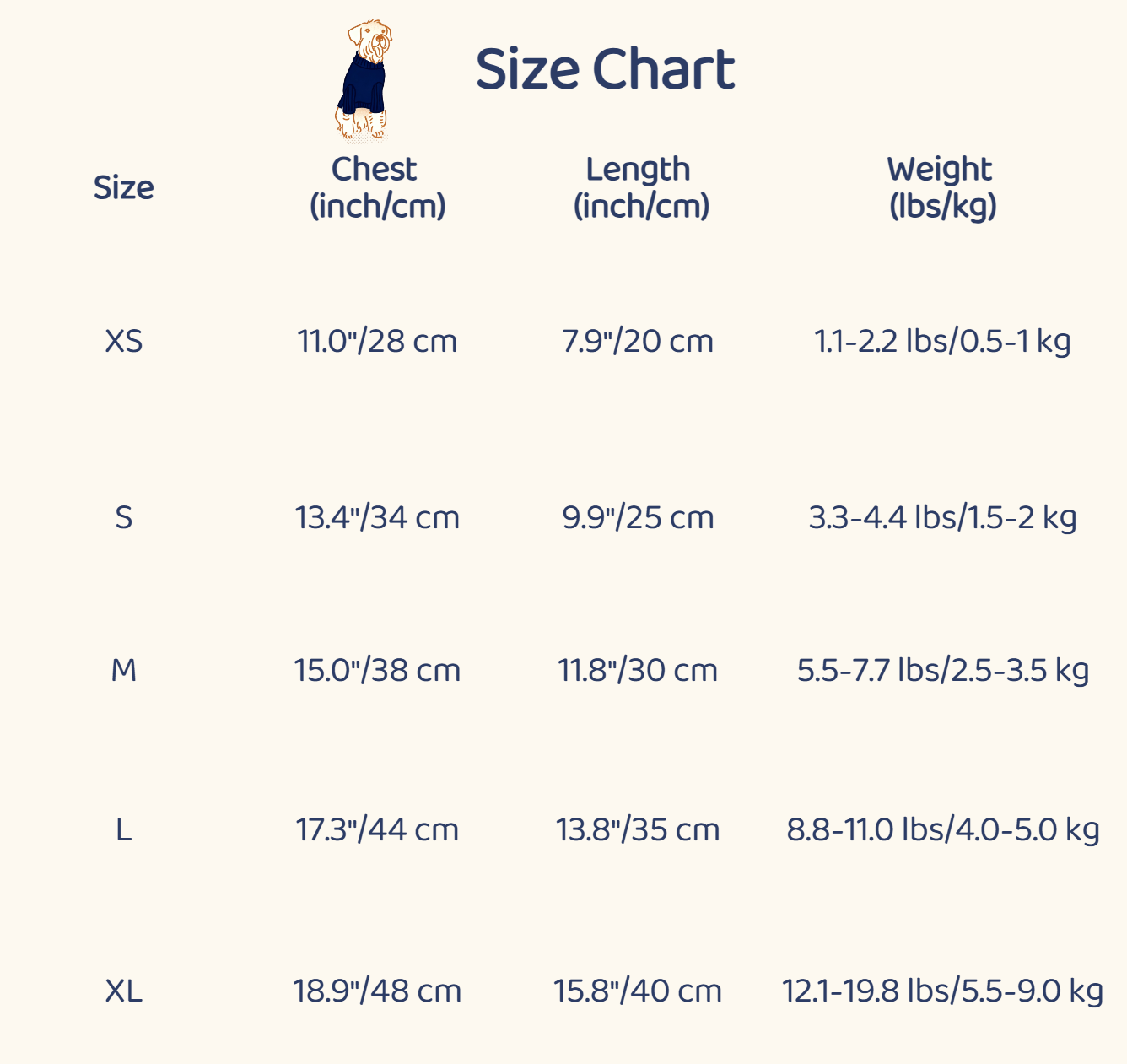
Task: Click the Weight (lbs/kg) header
Action: [941, 187]
